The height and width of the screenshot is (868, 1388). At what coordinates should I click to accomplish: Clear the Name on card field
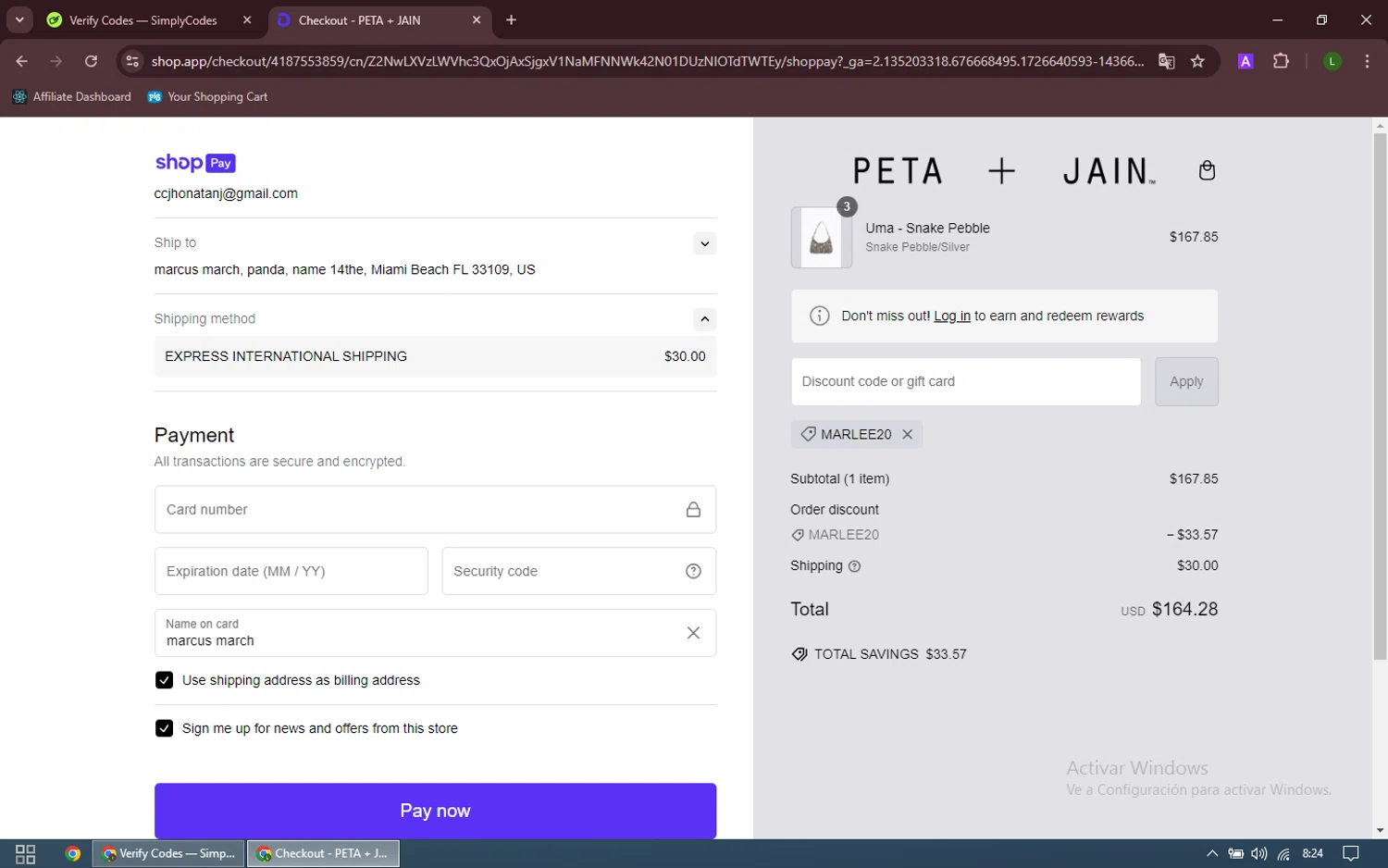pos(693,633)
